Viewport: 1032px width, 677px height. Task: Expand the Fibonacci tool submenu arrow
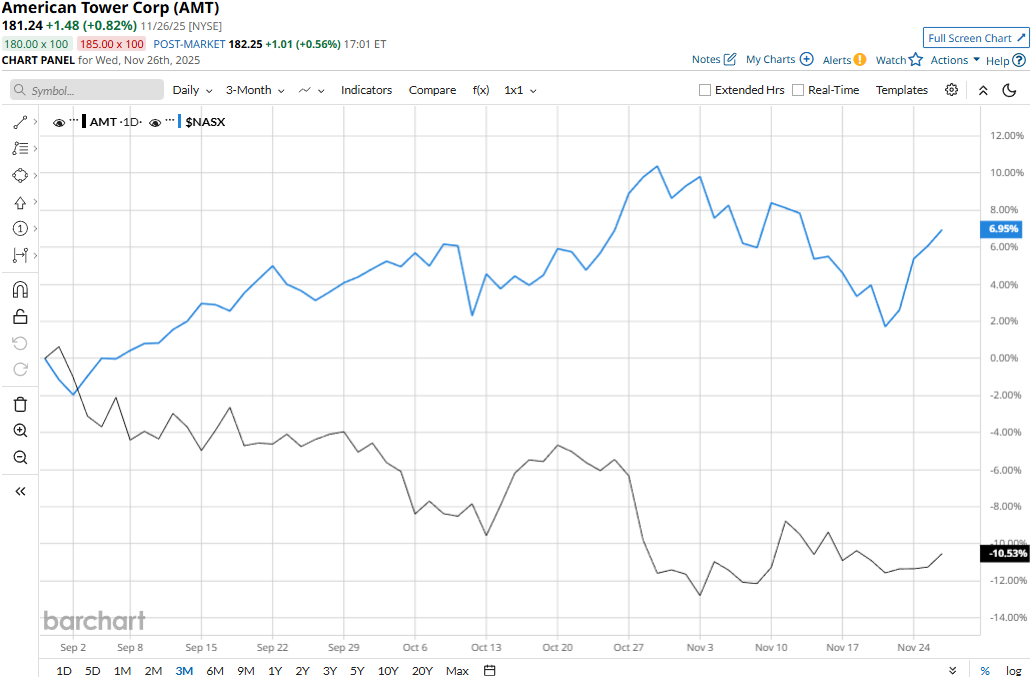point(36,149)
